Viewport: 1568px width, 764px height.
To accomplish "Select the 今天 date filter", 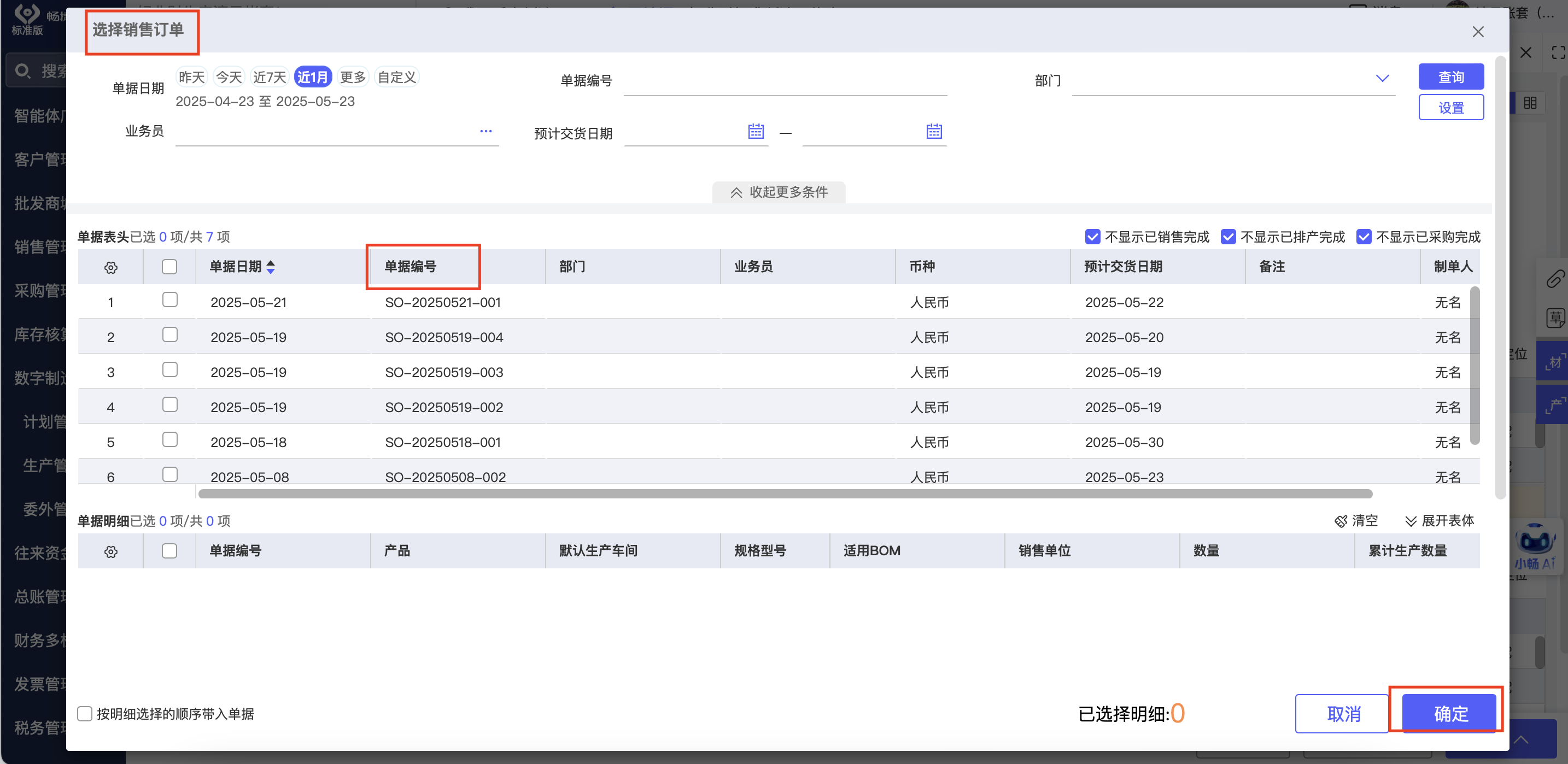I will point(229,77).
